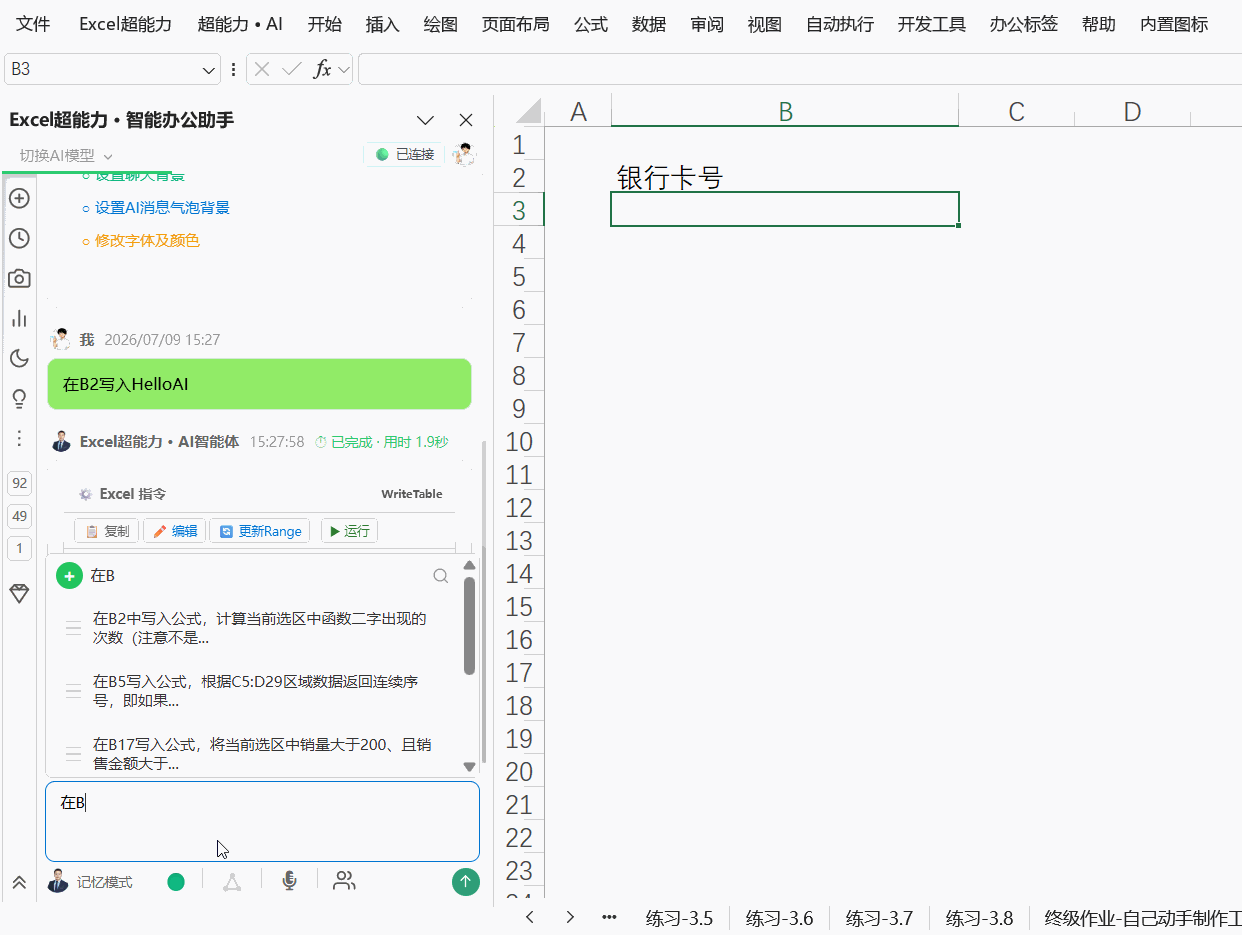
Task: Click the diamond premium icon
Action: (x=19, y=593)
